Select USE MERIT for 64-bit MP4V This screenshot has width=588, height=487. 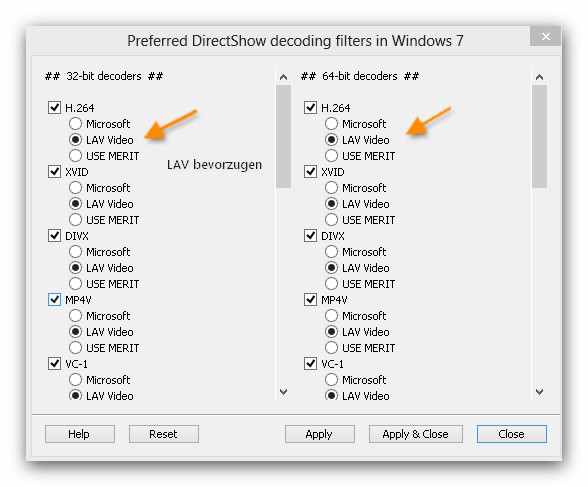[332, 348]
